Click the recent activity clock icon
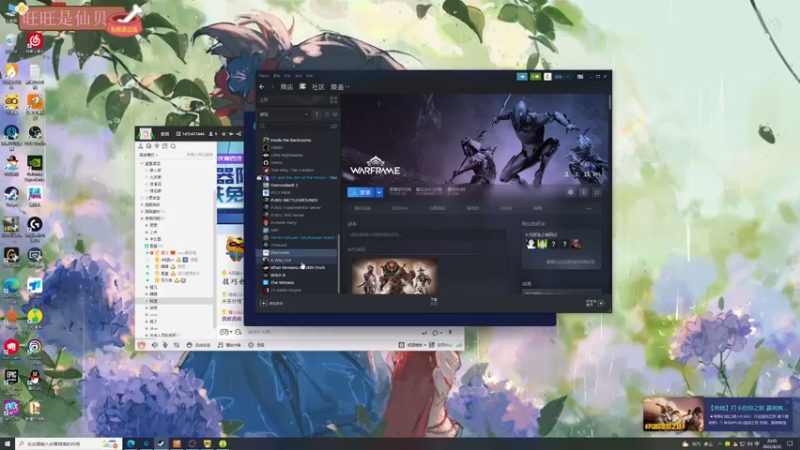This screenshot has height=450, width=800. pyautogui.click(x=327, y=114)
